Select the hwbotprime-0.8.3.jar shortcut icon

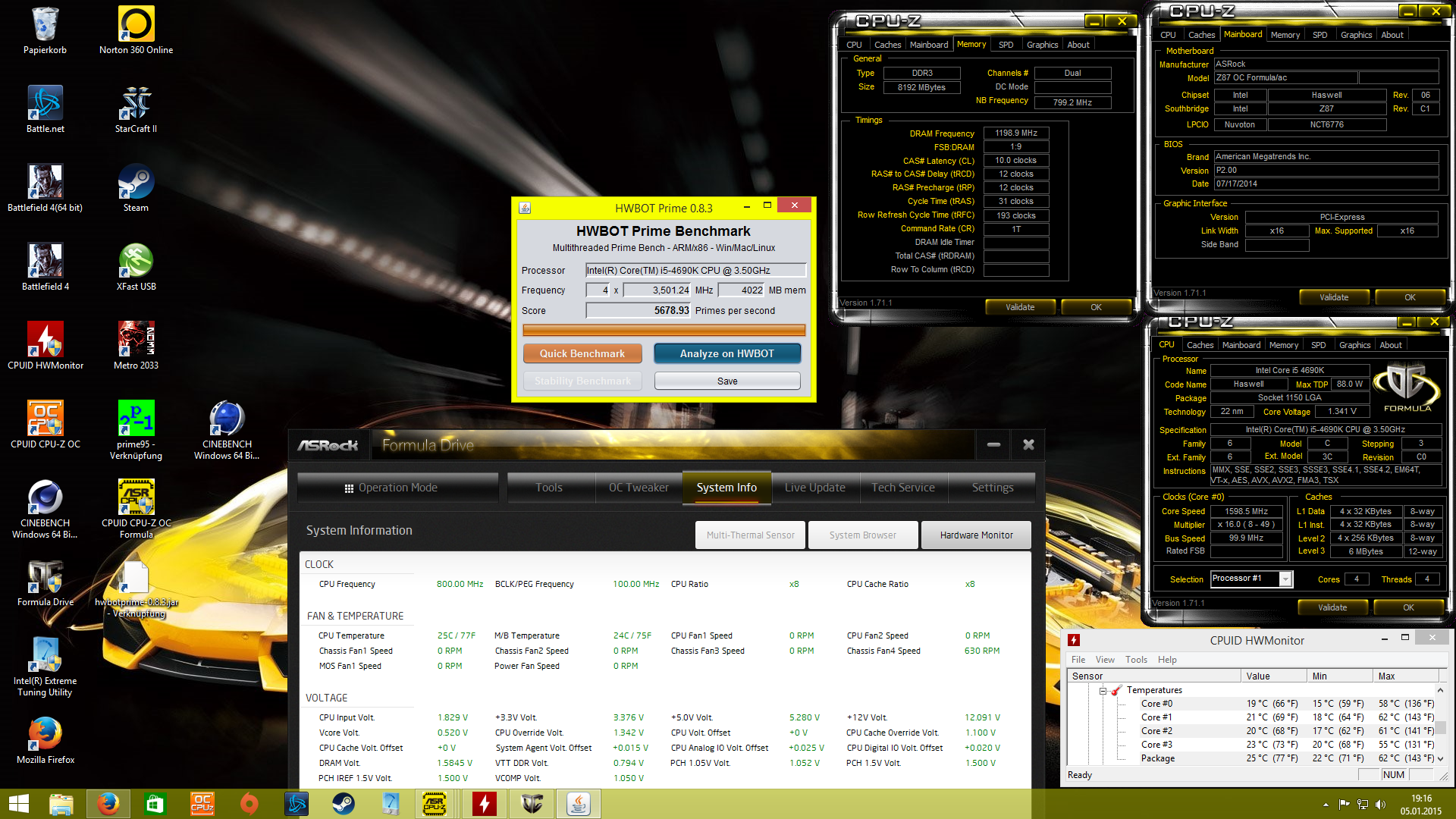136,588
